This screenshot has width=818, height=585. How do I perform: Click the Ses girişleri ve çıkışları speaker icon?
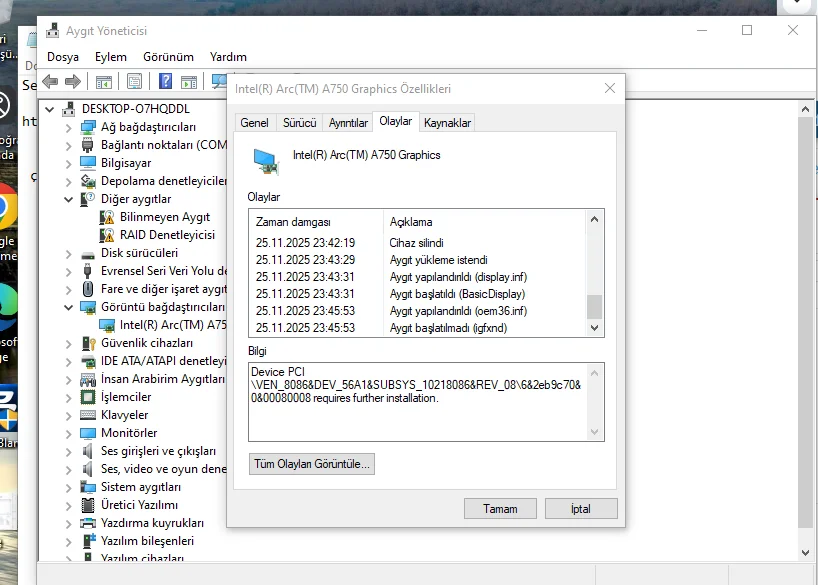[x=88, y=451]
